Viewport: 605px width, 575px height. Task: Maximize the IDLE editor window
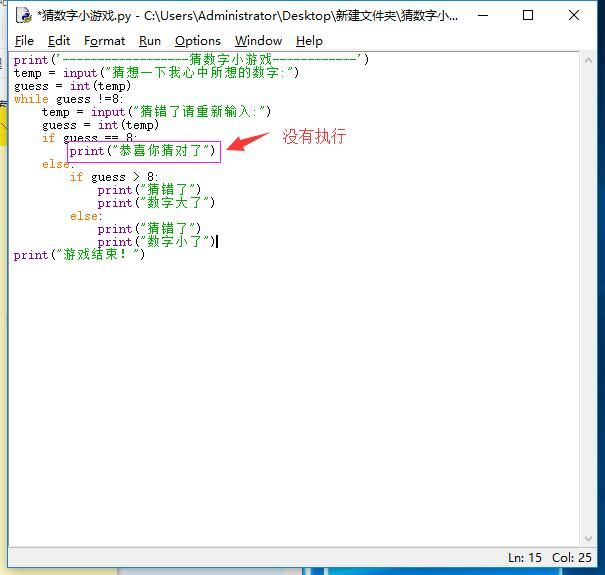click(528, 15)
